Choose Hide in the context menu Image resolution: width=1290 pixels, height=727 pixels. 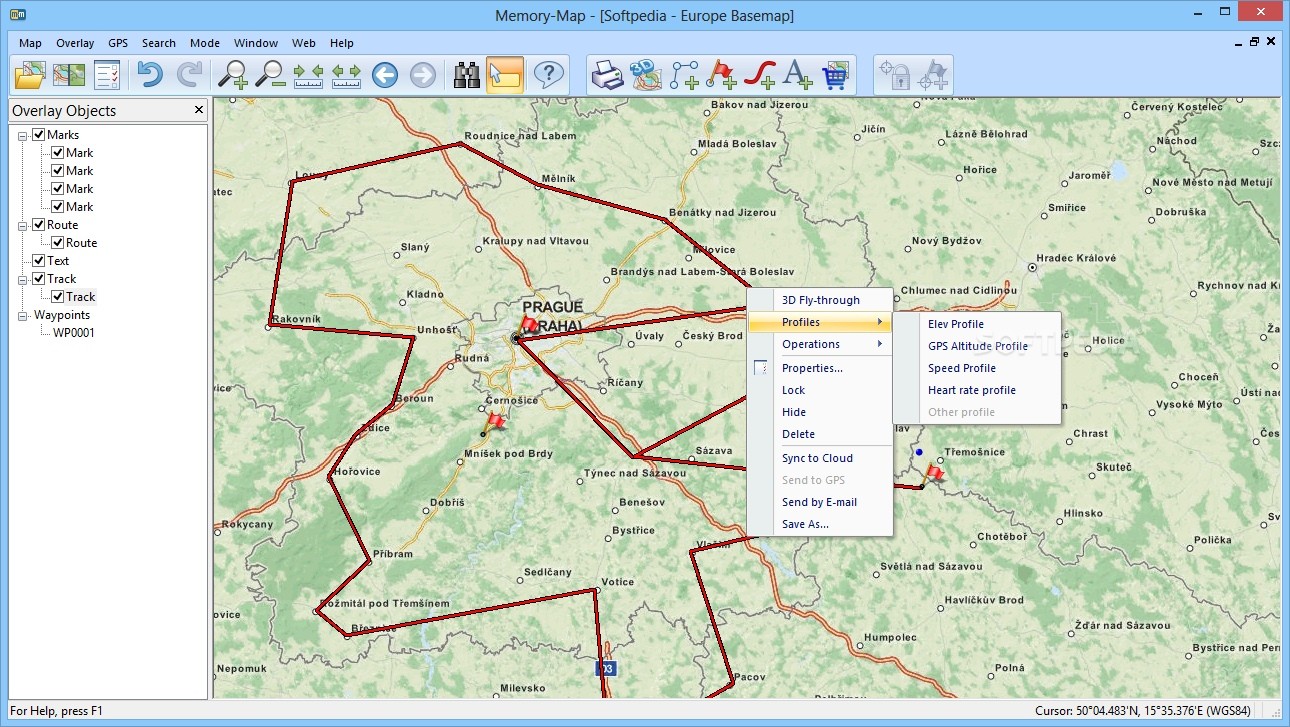[820, 412]
